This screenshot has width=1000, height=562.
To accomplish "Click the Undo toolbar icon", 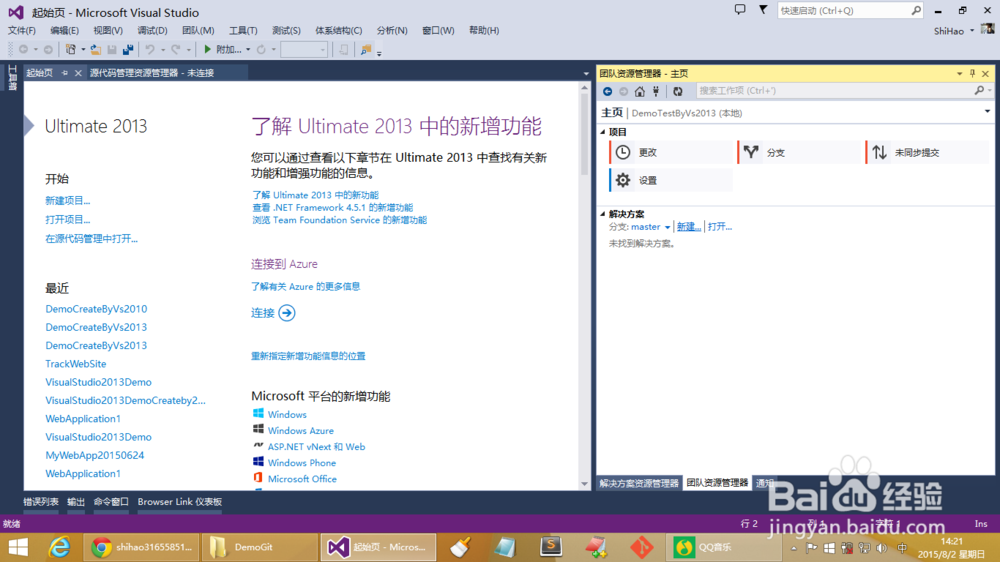I will pyautogui.click(x=150, y=49).
